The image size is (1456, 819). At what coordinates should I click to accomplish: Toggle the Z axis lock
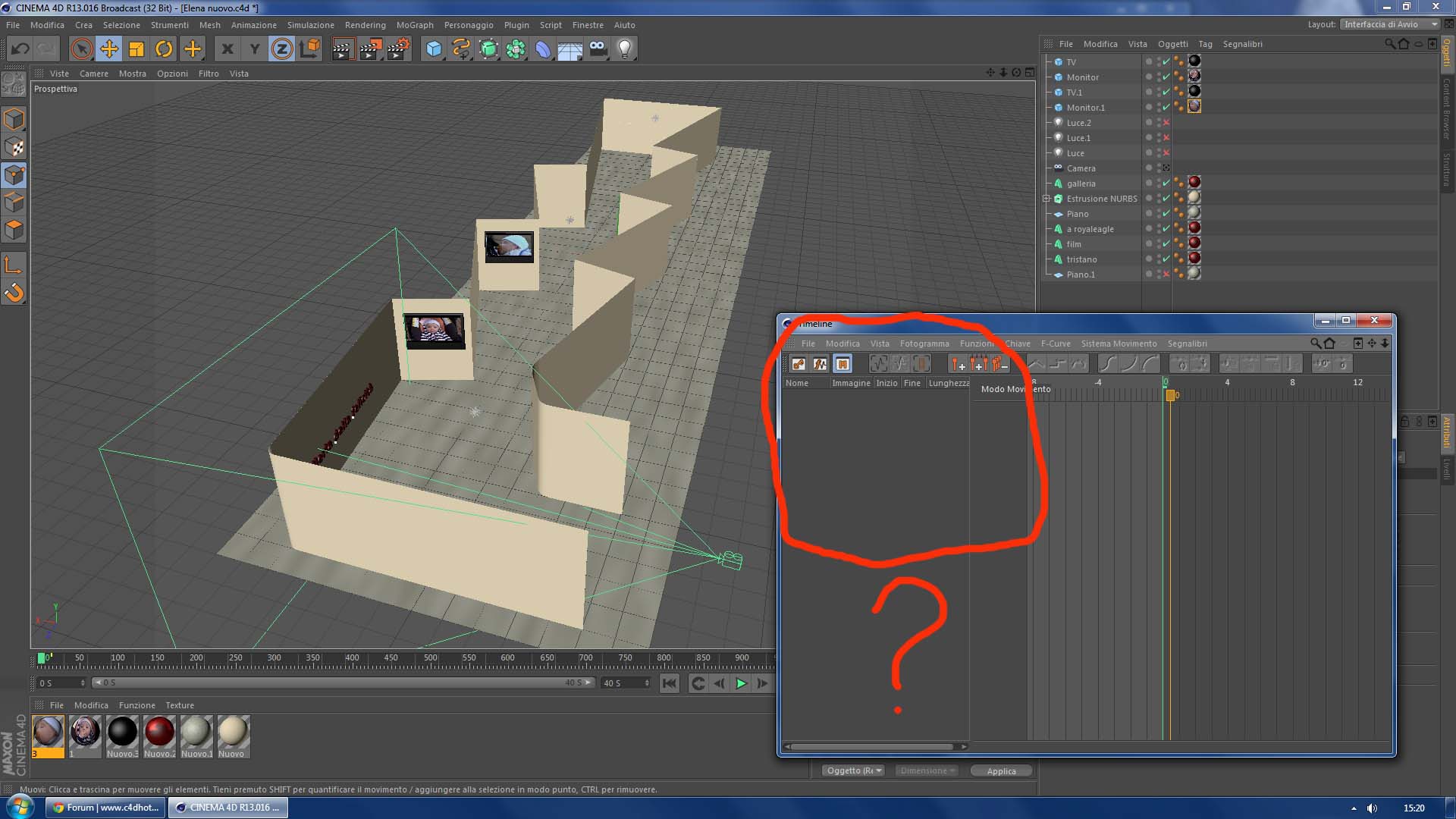pos(281,49)
